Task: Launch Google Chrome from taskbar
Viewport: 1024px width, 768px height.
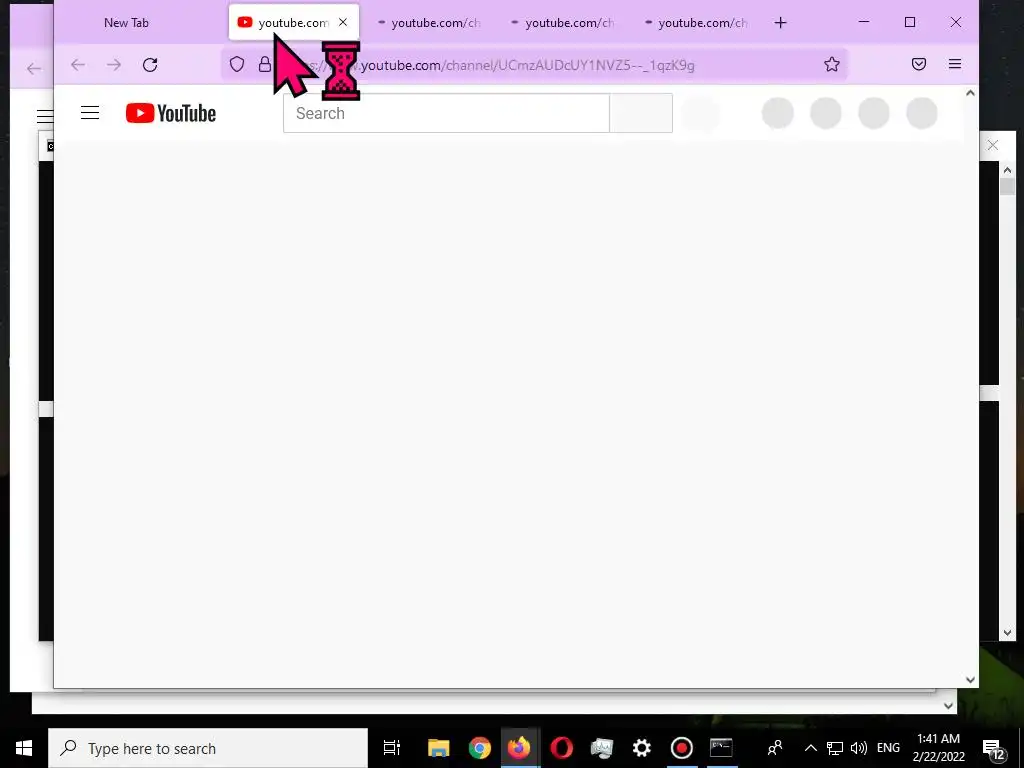Action: coord(479,748)
